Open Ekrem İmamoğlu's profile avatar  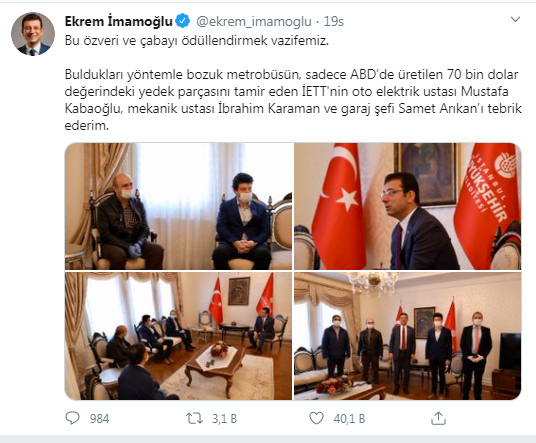[33, 34]
